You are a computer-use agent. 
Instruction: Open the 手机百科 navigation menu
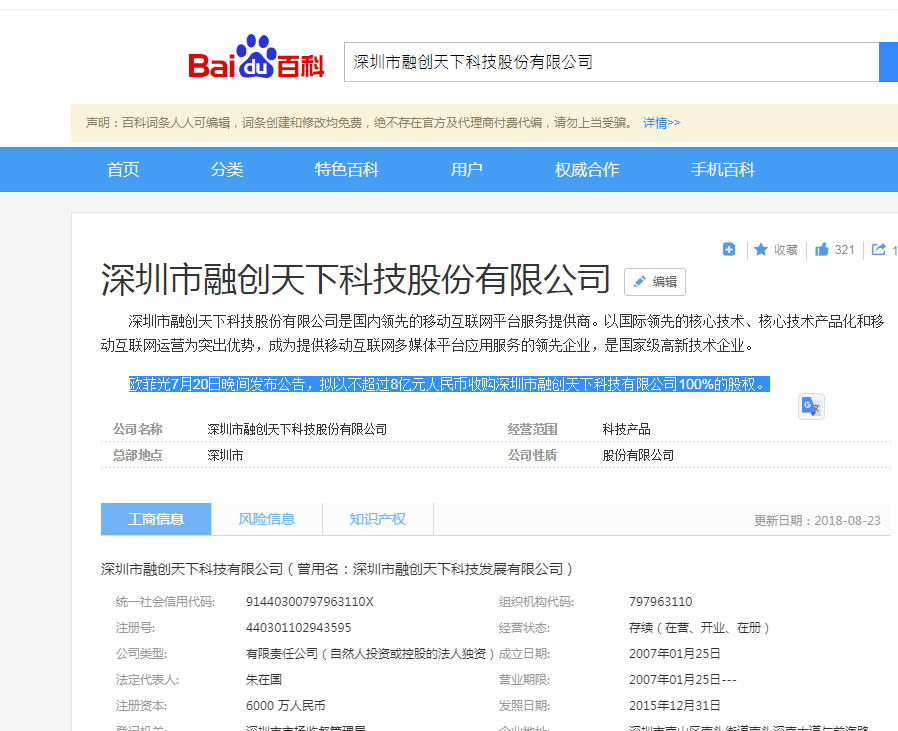723,170
